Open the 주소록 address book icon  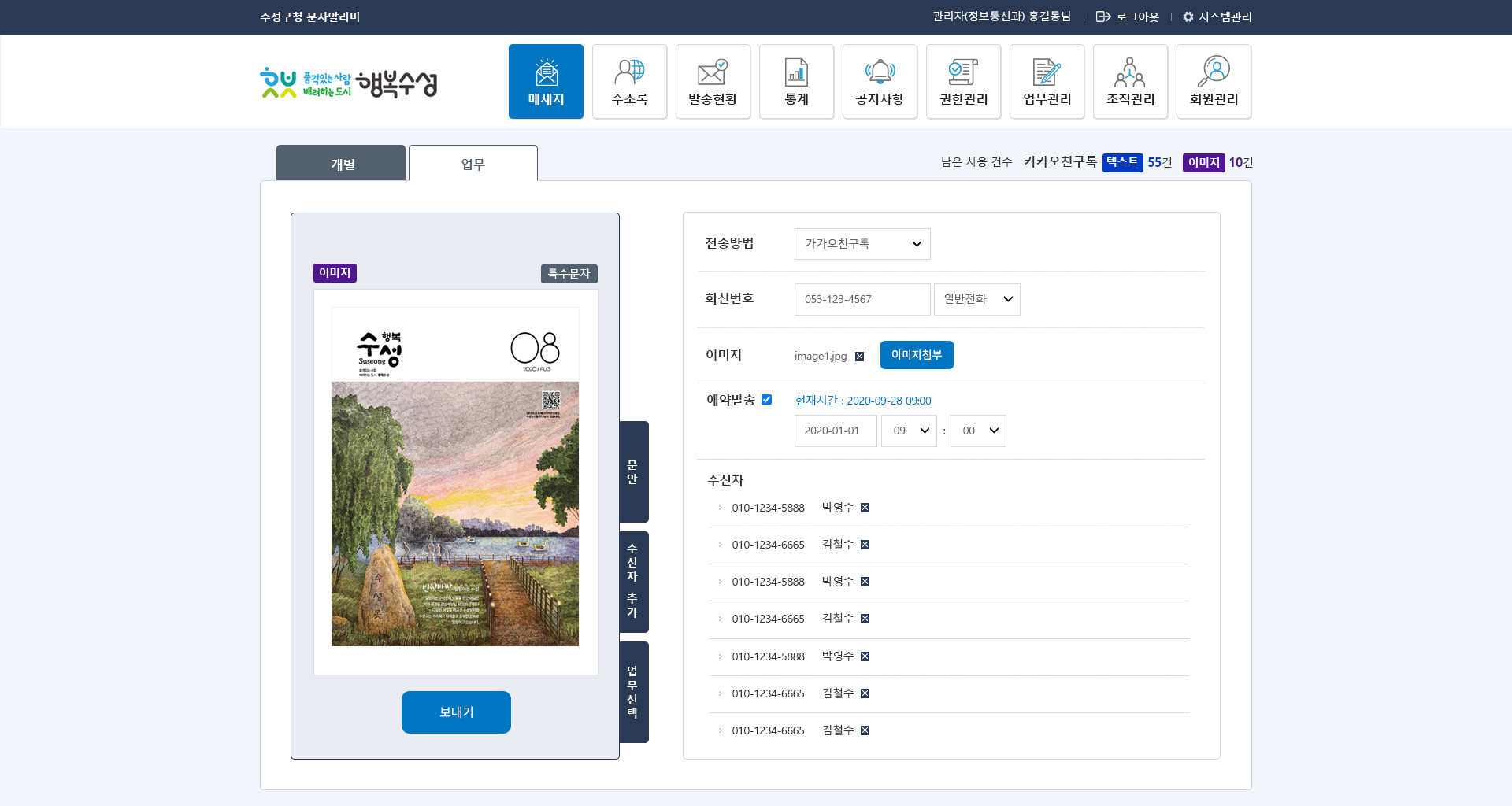coord(629,81)
